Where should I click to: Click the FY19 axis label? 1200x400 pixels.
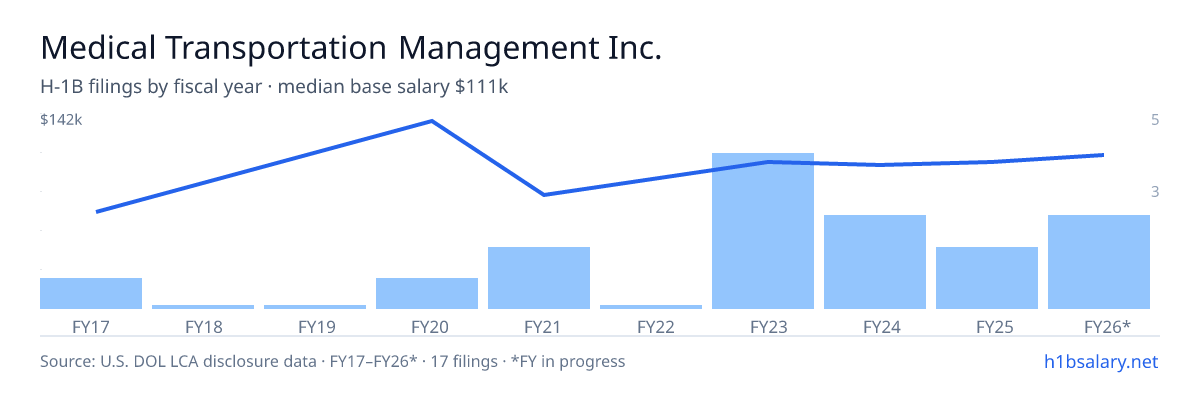click(x=315, y=326)
